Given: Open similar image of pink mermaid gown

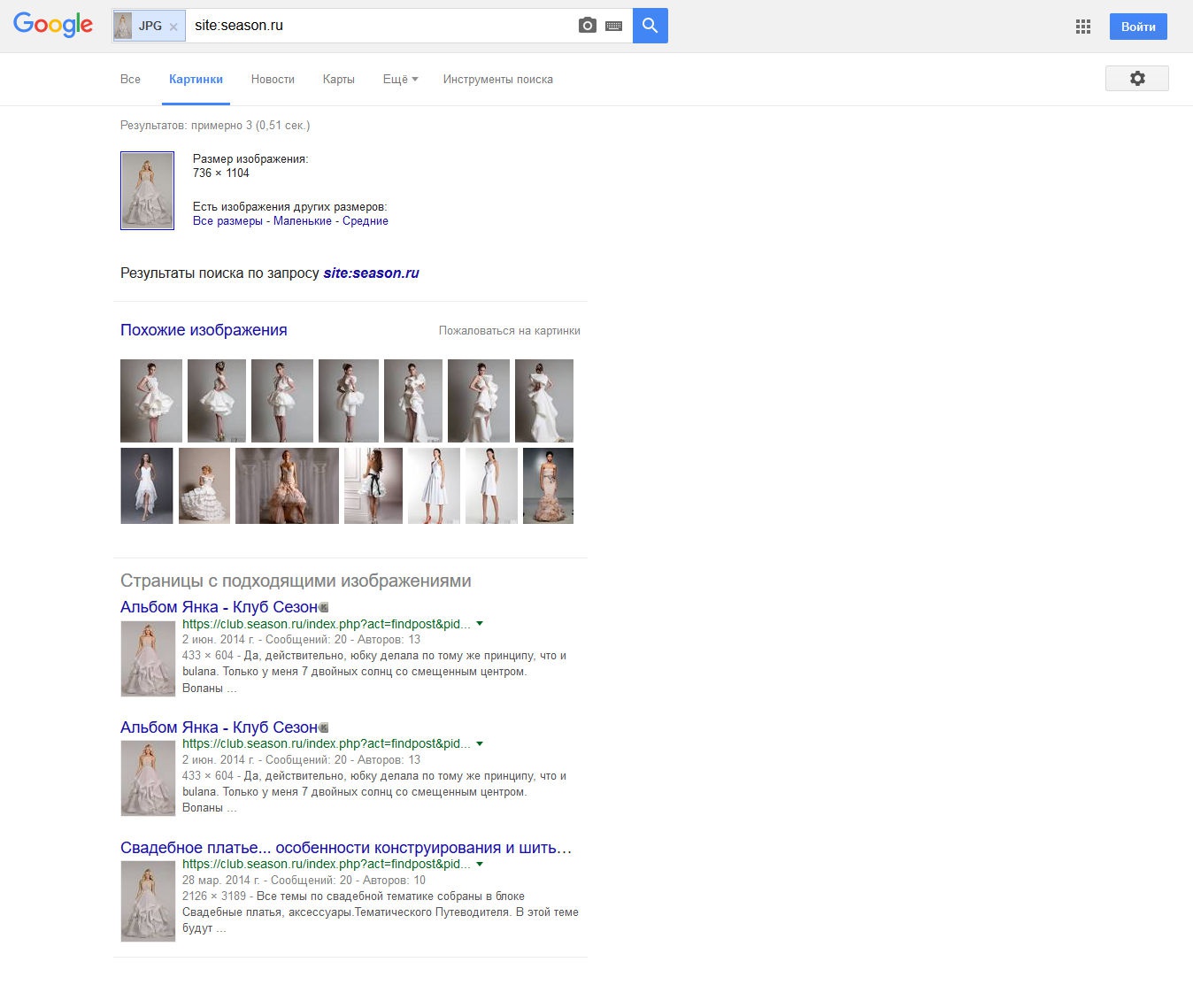Looking at the screenshot, I should tap(548, 486).
